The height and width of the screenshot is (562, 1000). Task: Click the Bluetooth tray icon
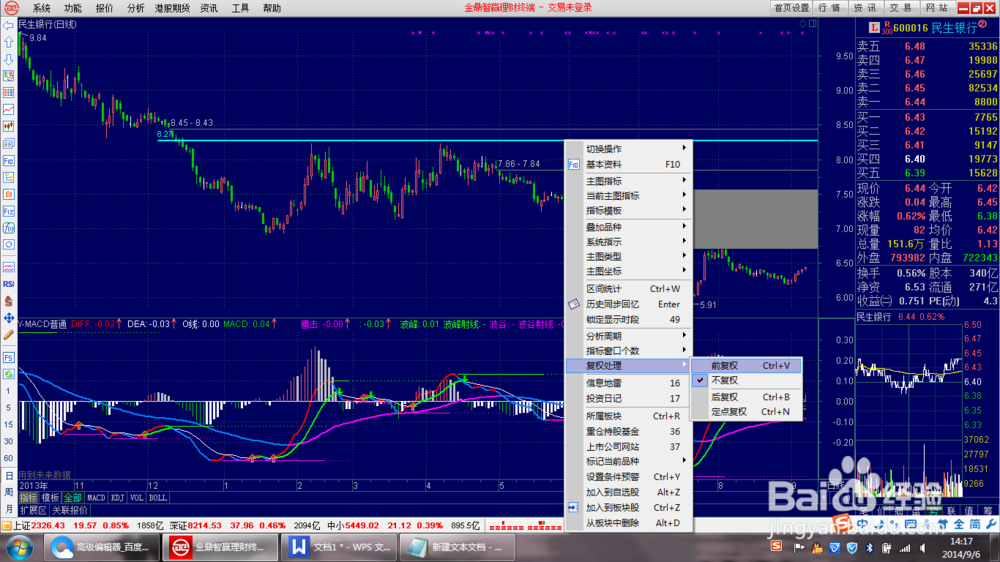pyautogui.click(x=869, y=548)
